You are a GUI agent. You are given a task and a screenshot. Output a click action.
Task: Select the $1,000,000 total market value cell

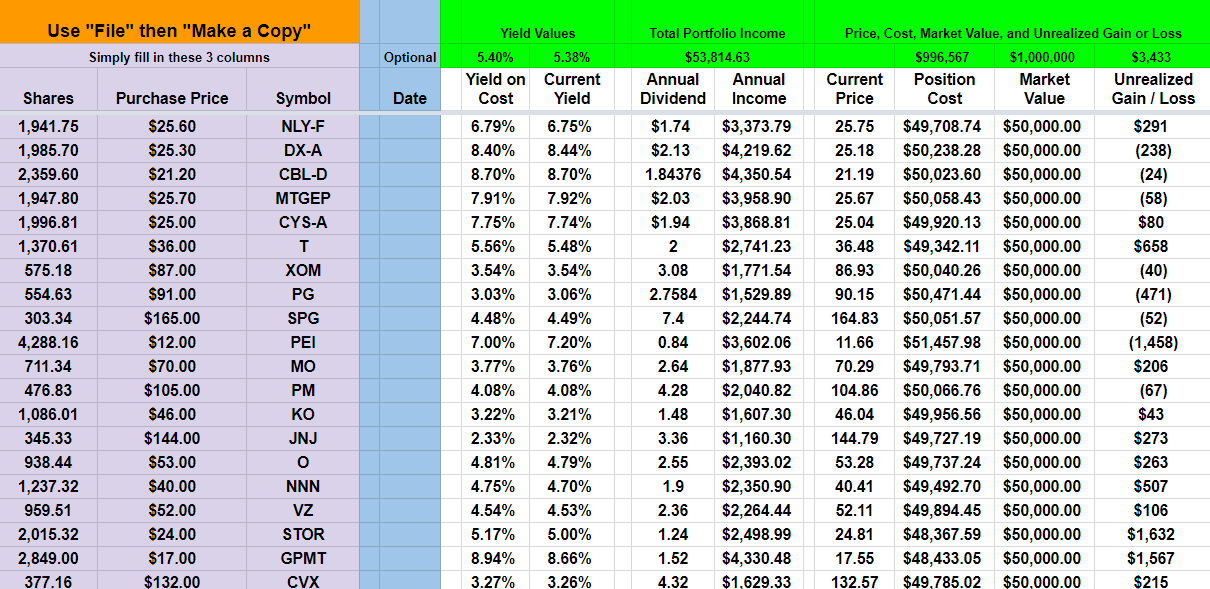click(1043, 57)
